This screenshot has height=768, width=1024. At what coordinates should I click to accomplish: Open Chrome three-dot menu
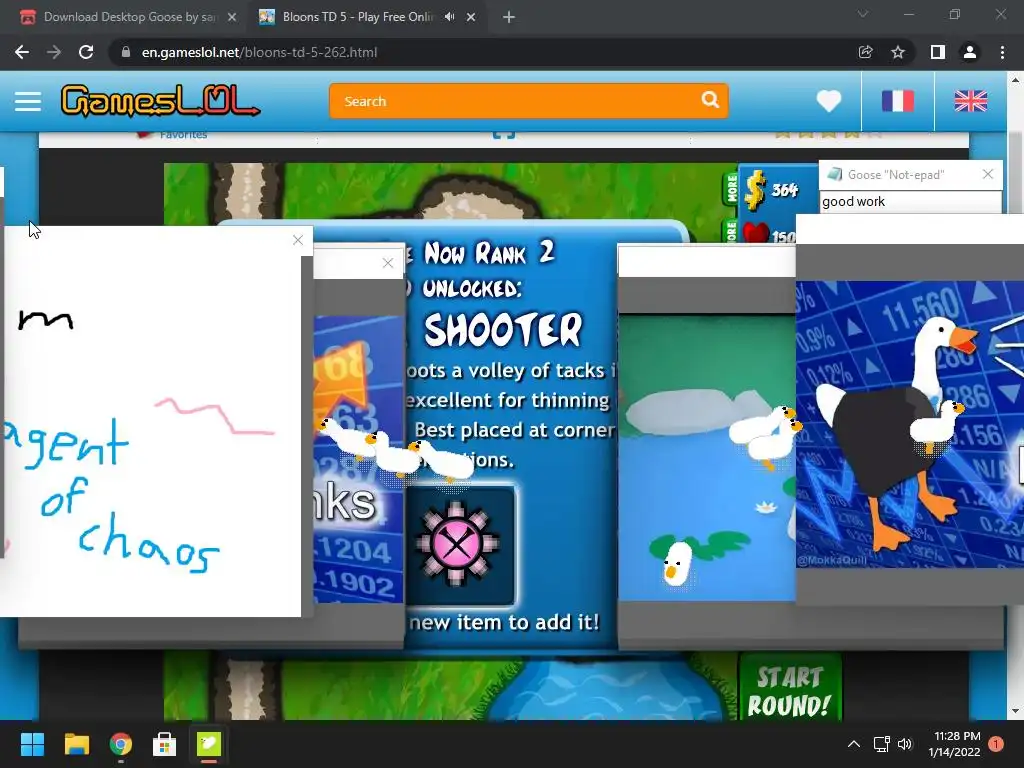[x=1002, y=52]
